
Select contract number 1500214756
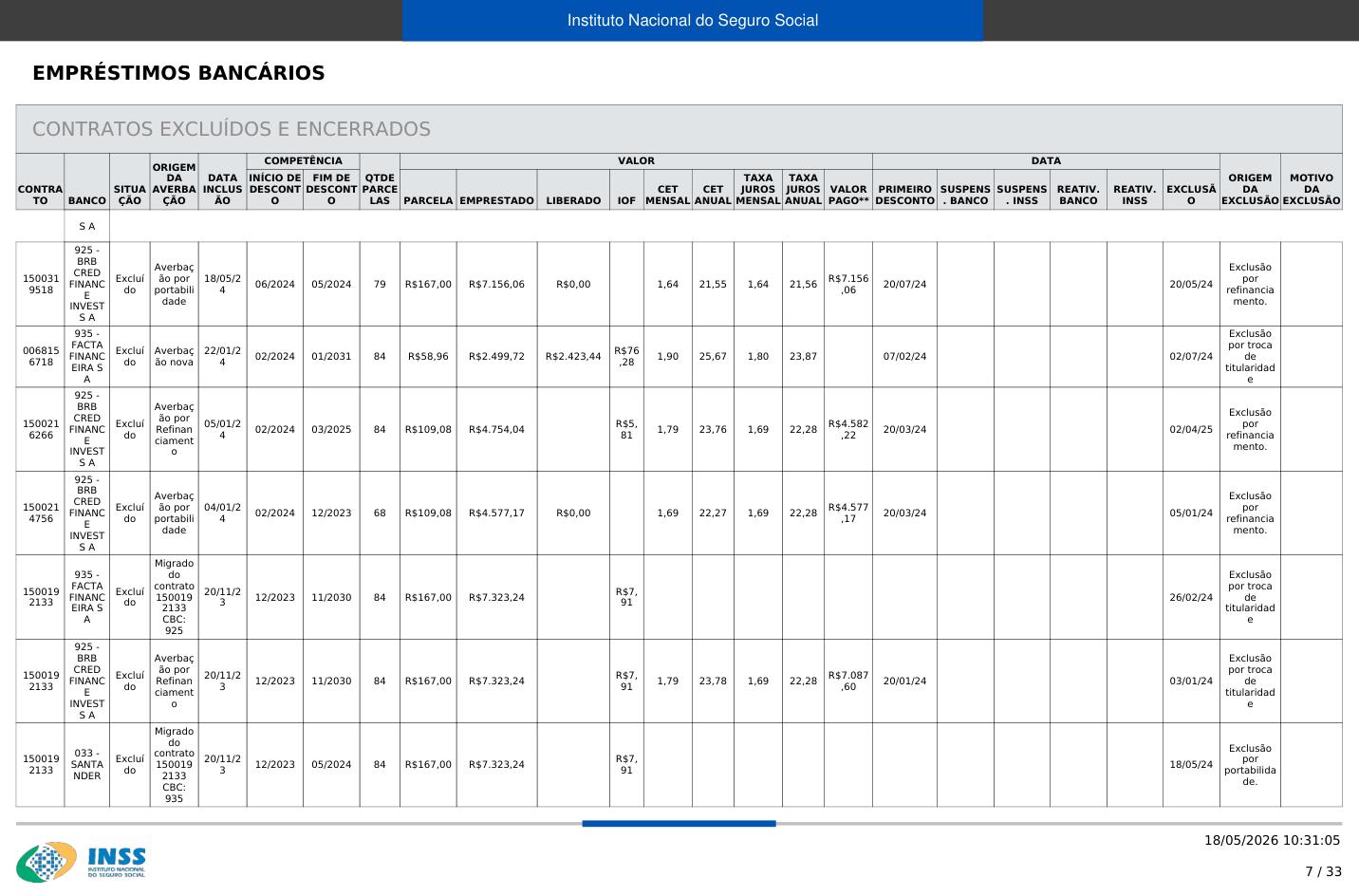click(40, 513)
